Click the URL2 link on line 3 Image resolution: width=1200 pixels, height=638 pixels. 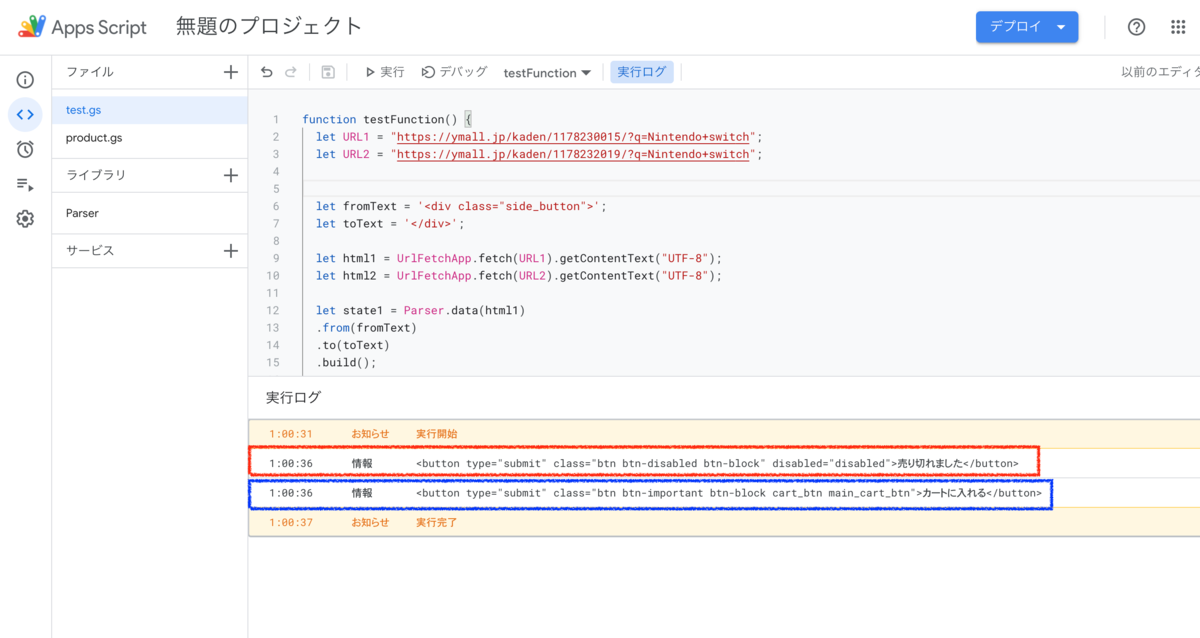point(573,155)
